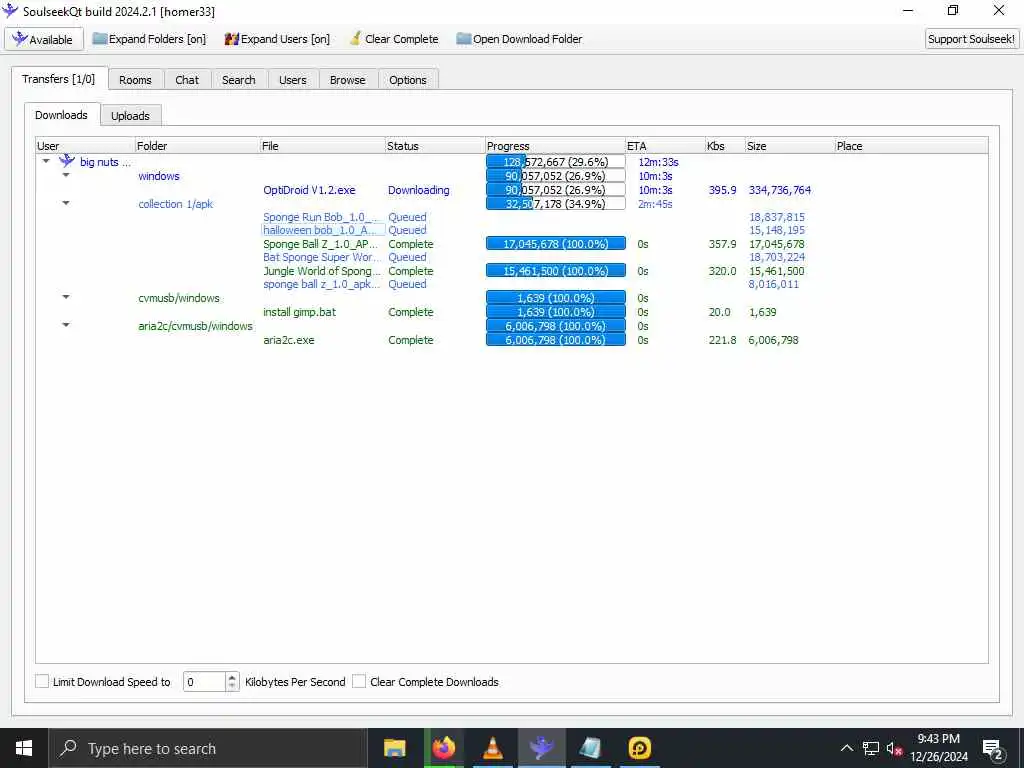The width and height of the screenshot is (1024, 768).
Task: Open the Options tab
Action: pos(408,80)
